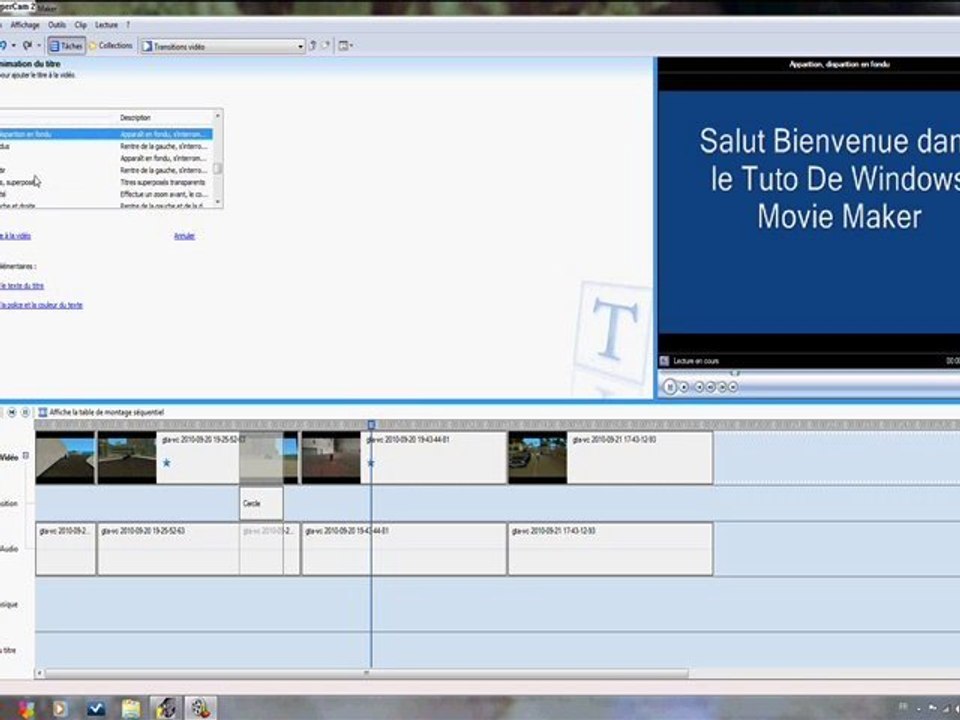Select audio clip gta-vc 2010-09-21 17-43-12-93
This screenshot has width=960, height=720.
tap(611, 549)
